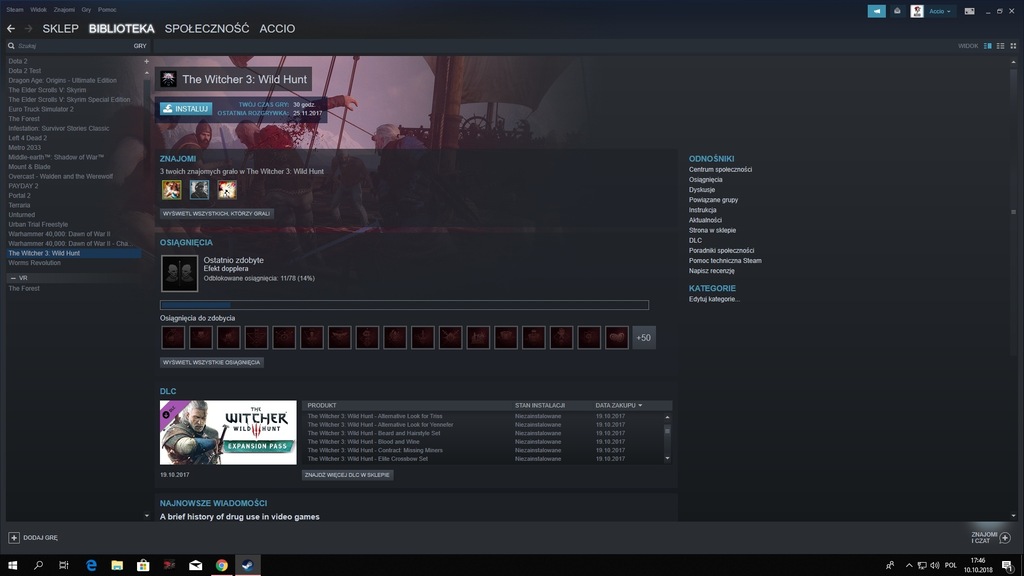Click the first locked achievement icon
Image resolution: width=1024 pixels, height=576 pixels.
click(x=173, y=338)
